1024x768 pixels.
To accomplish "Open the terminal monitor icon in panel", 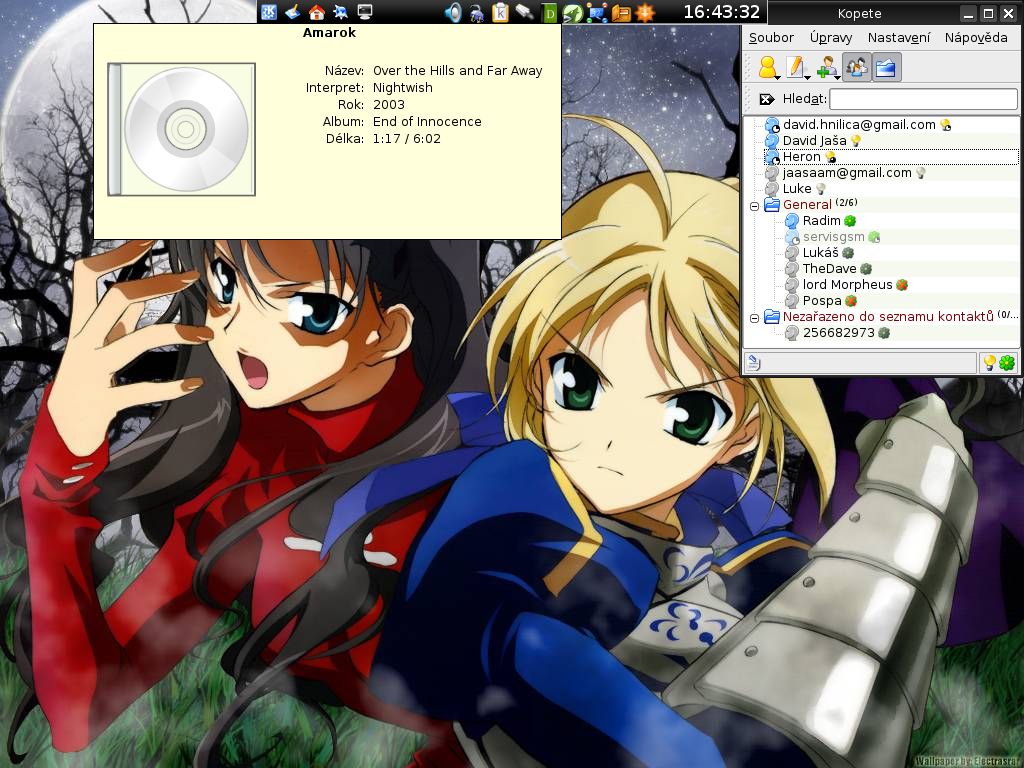I will click(364, 12).
